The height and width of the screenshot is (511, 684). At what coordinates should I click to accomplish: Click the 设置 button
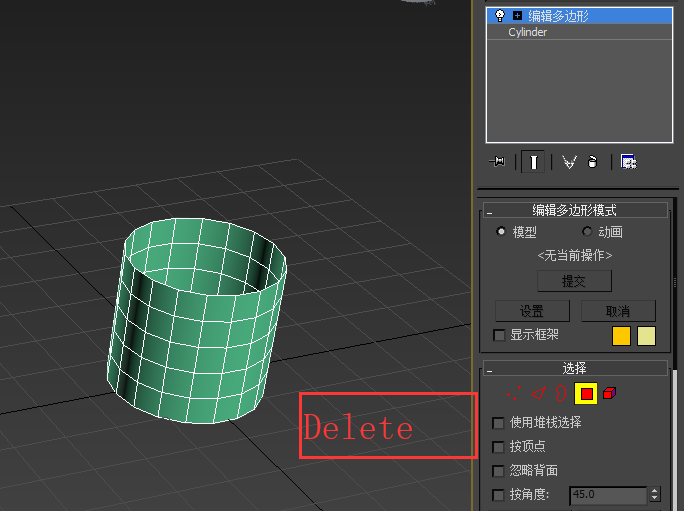pyautogui.click(x=532, y=310)
